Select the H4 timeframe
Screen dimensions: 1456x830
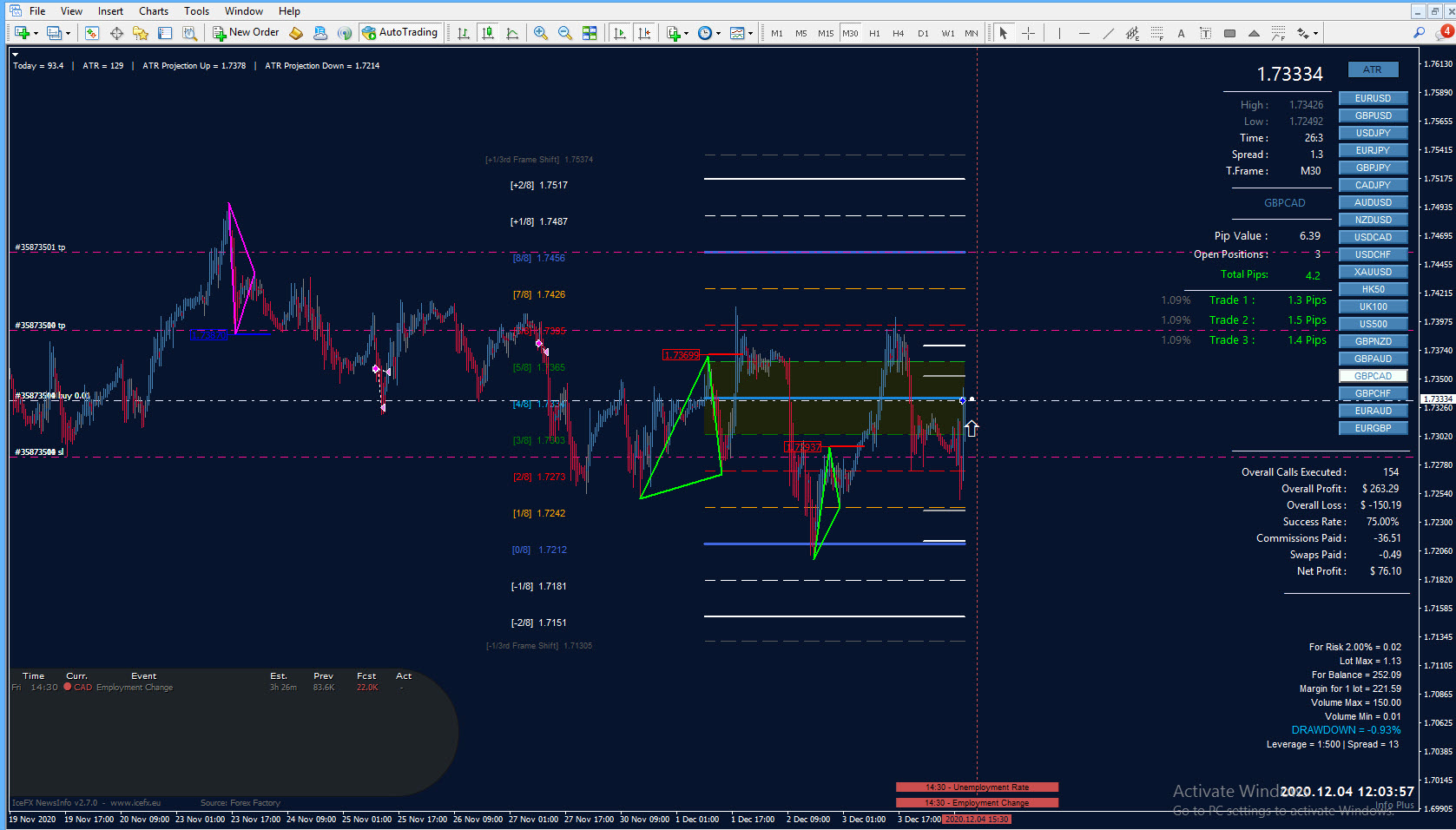[x=899, y=33]
